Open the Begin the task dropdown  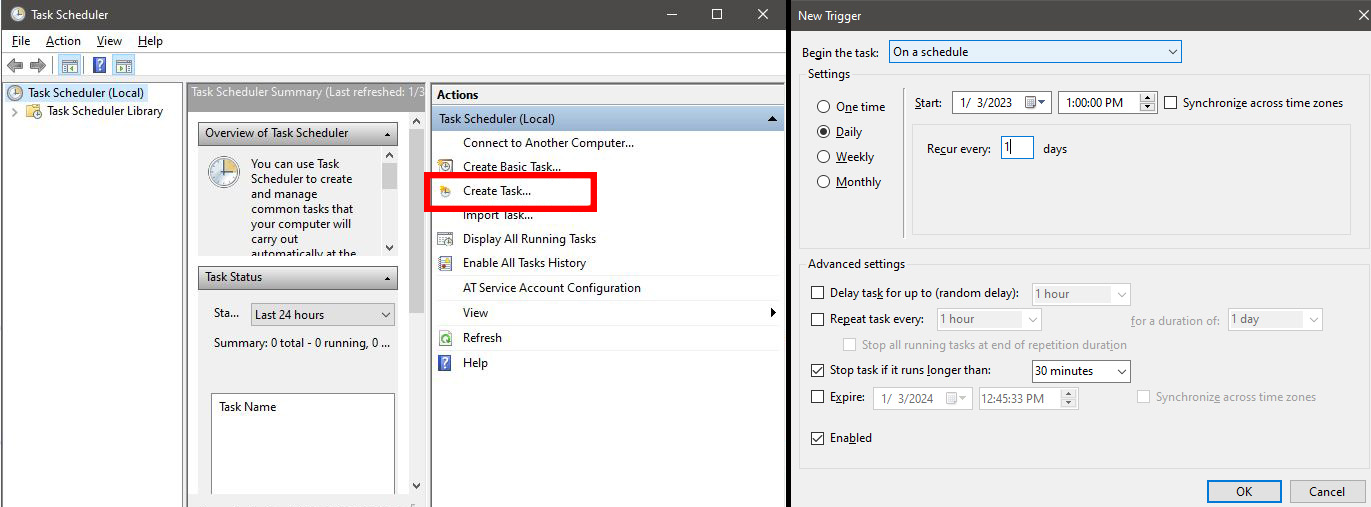tap(1035, 52)
